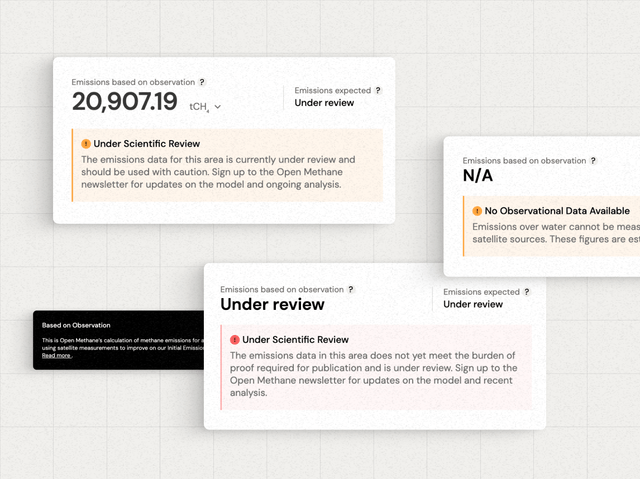640x479 pixels.
Task: Click Under review status in bottom card's expected column
Action: (x=473, y=304)
